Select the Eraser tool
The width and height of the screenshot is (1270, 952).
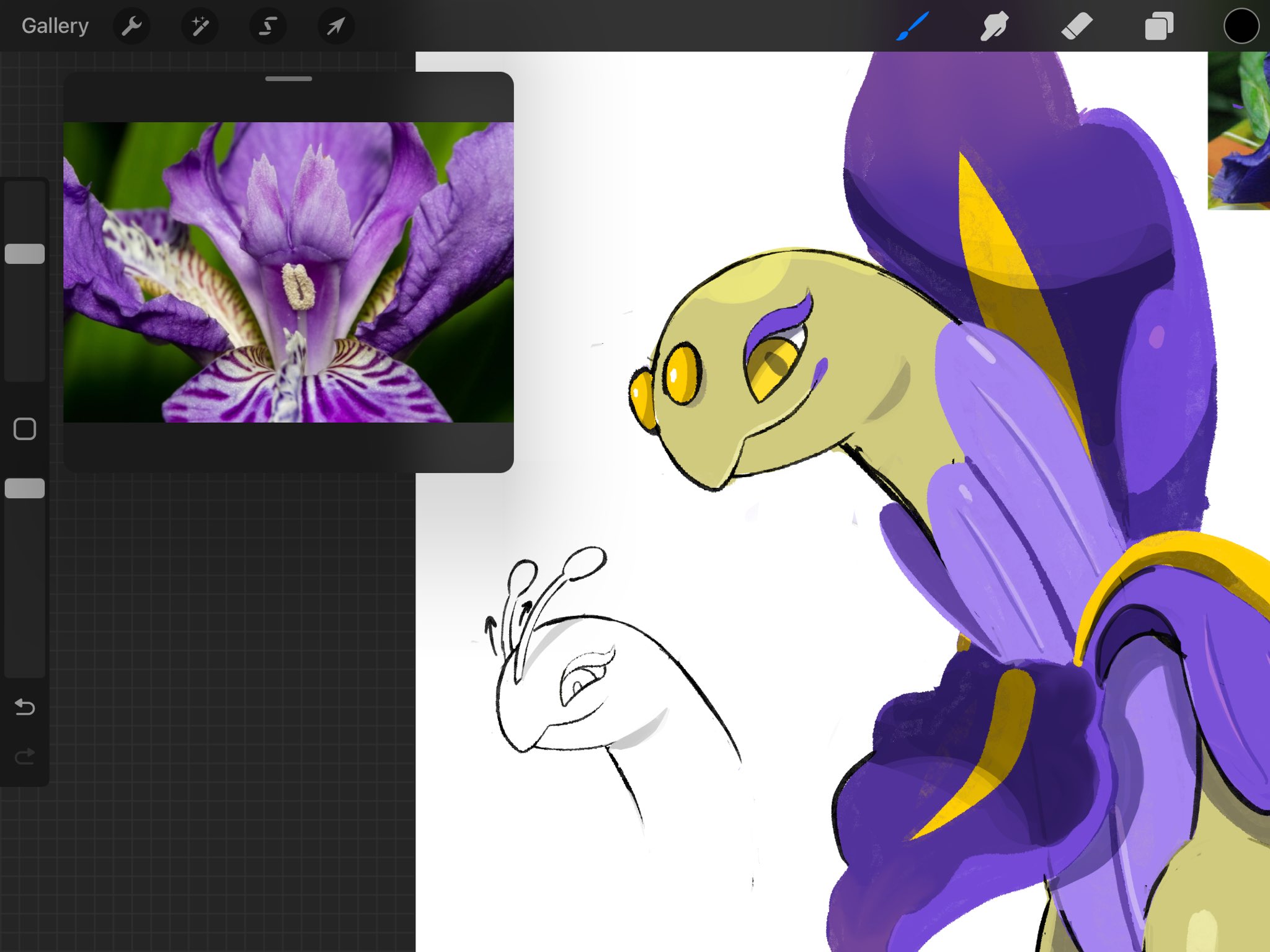[x=1077, y=26]
